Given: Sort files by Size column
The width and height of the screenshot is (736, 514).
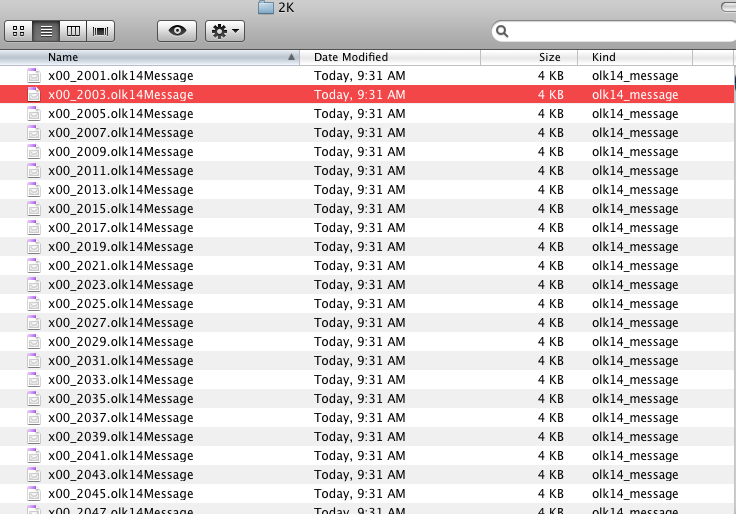Looking at the screenshot, I should point(529,57).
